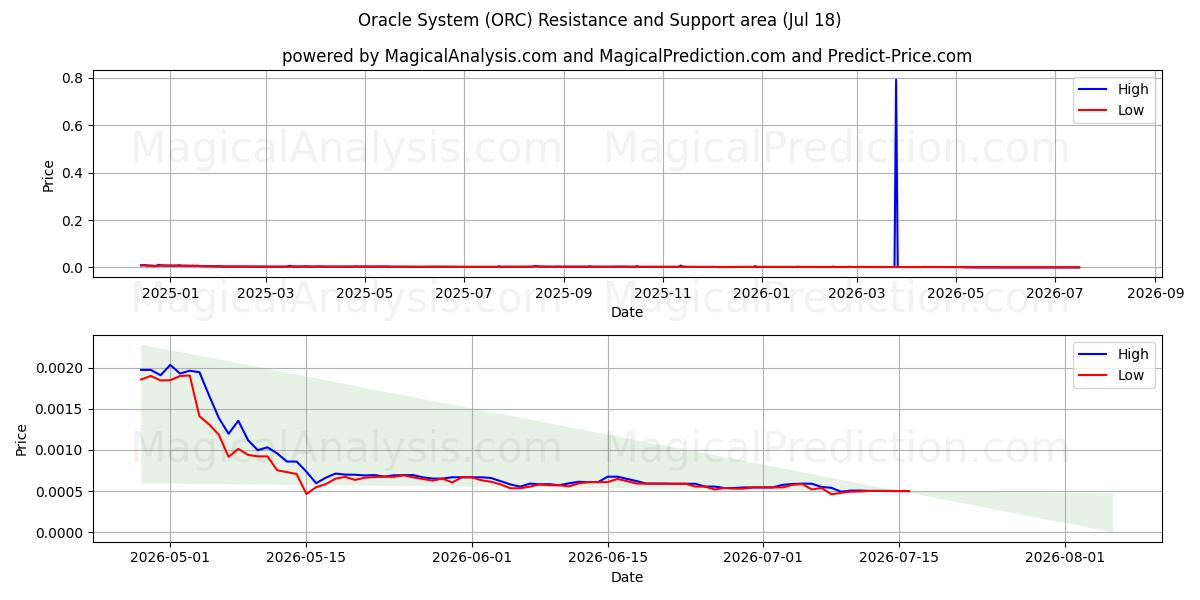Click the chart title 'Oracle System (ORC) Resistance and Support area (Jul 18)'
The image size is (1200, 600).
599,20
